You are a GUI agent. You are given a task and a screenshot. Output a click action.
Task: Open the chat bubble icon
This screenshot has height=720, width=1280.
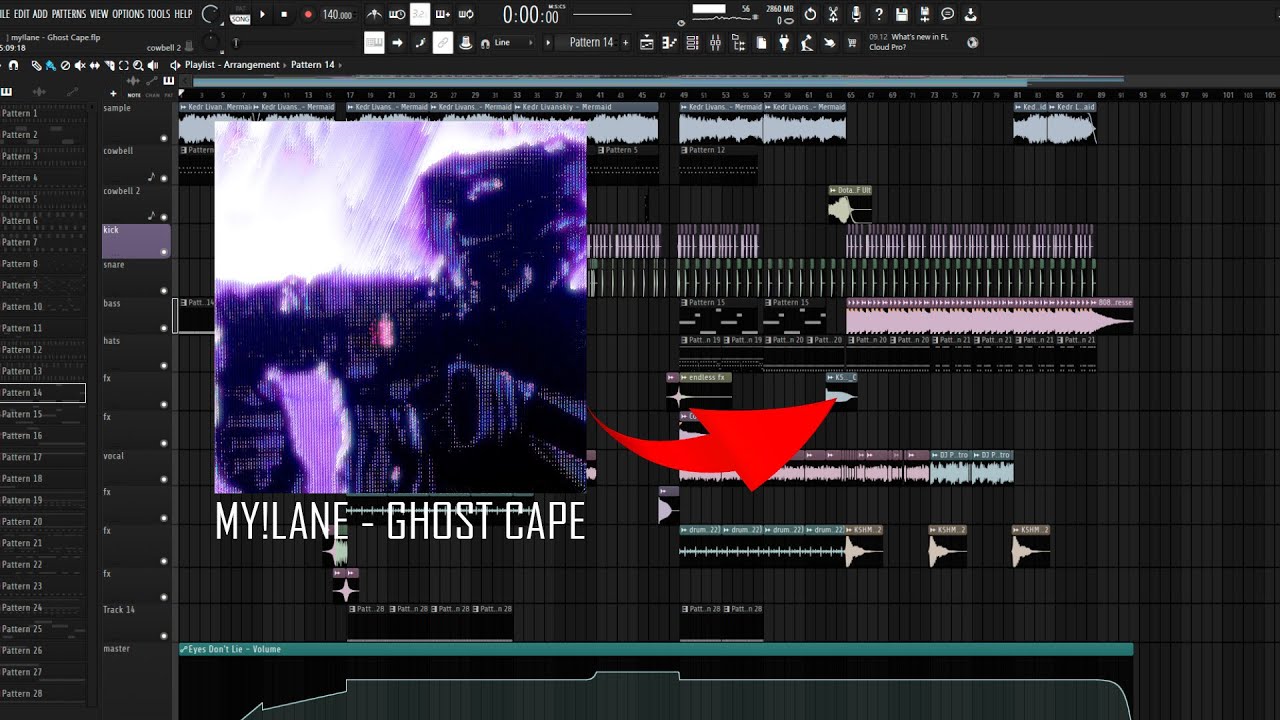[x=948, y=14]
